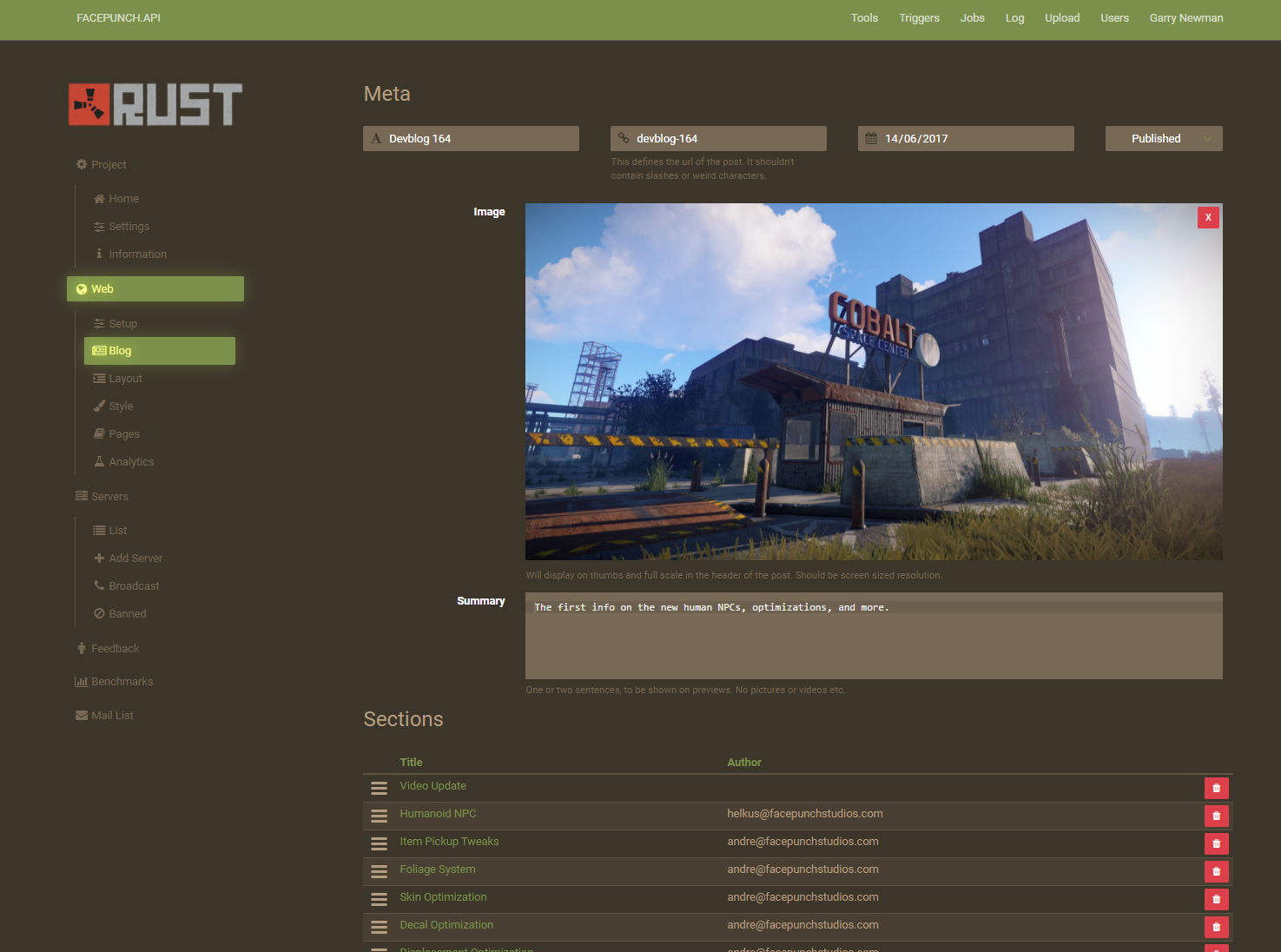This screenshot has height=952, width=1281.
Task: Open Feedback in the sidebar
Action: click(108, 649)
